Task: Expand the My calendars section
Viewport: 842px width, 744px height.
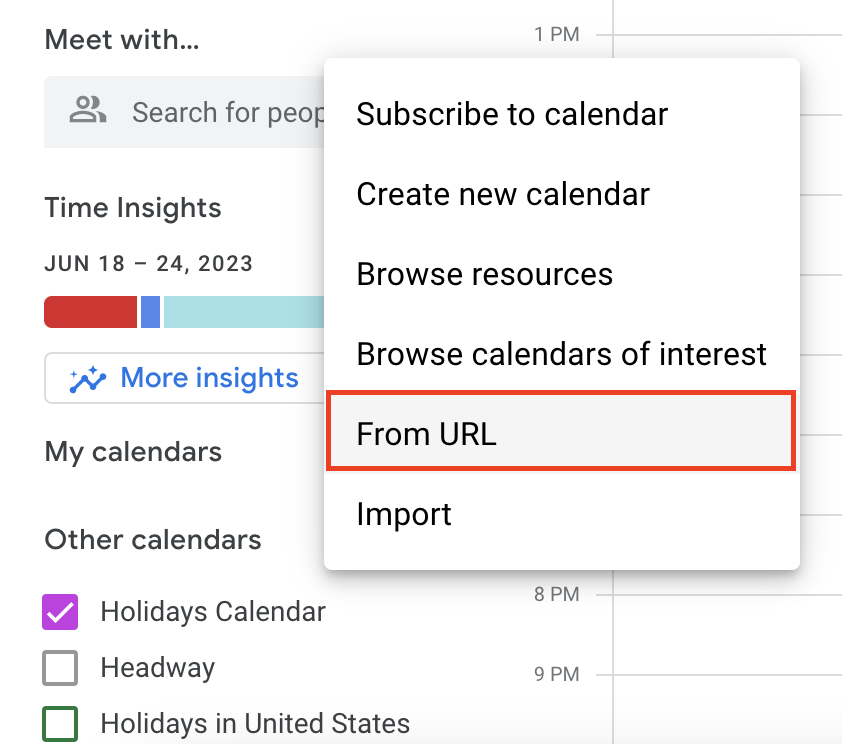Action: 133,452
